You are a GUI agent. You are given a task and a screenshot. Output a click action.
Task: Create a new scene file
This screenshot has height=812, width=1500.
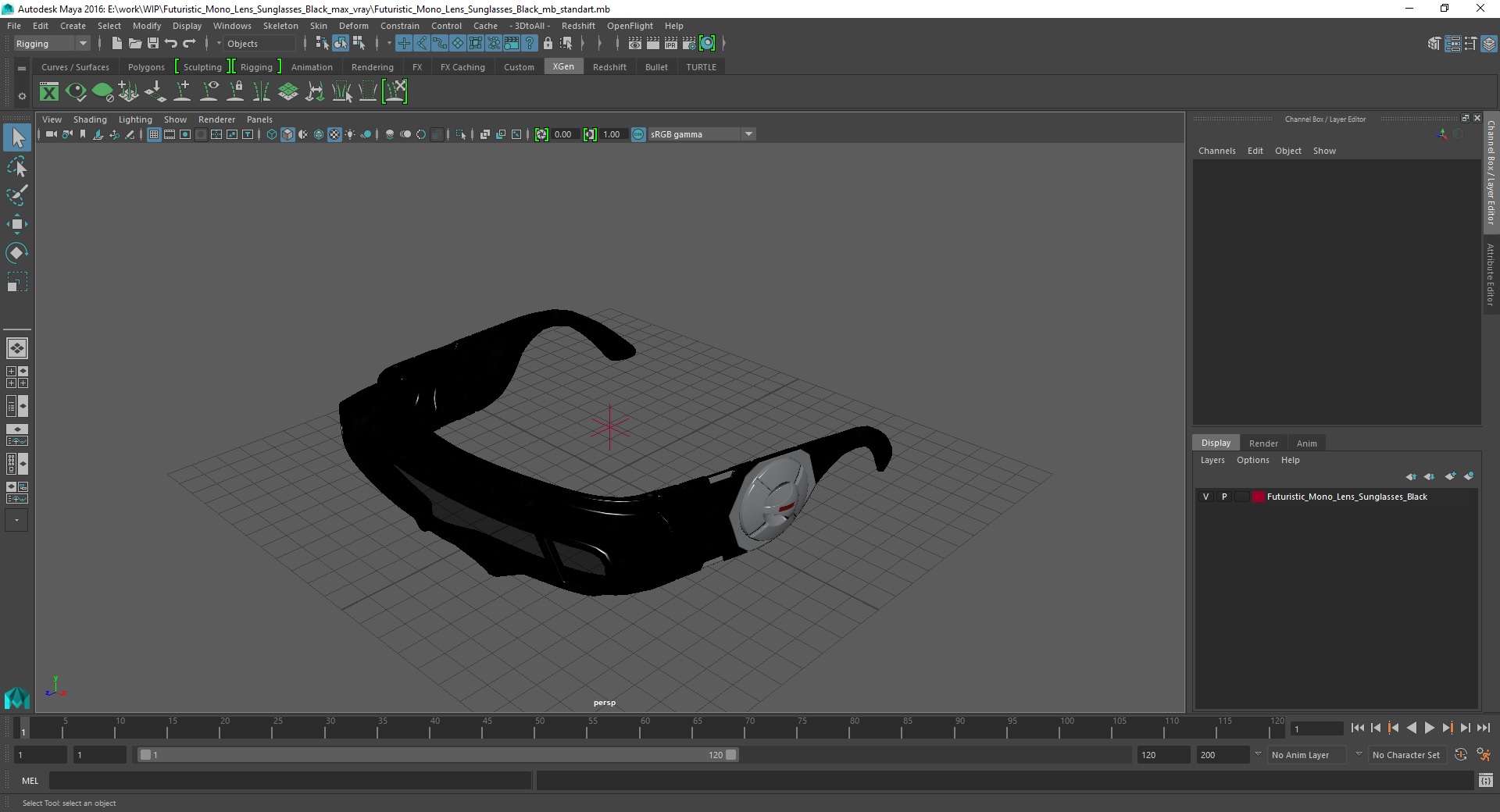tap(116, 44)
